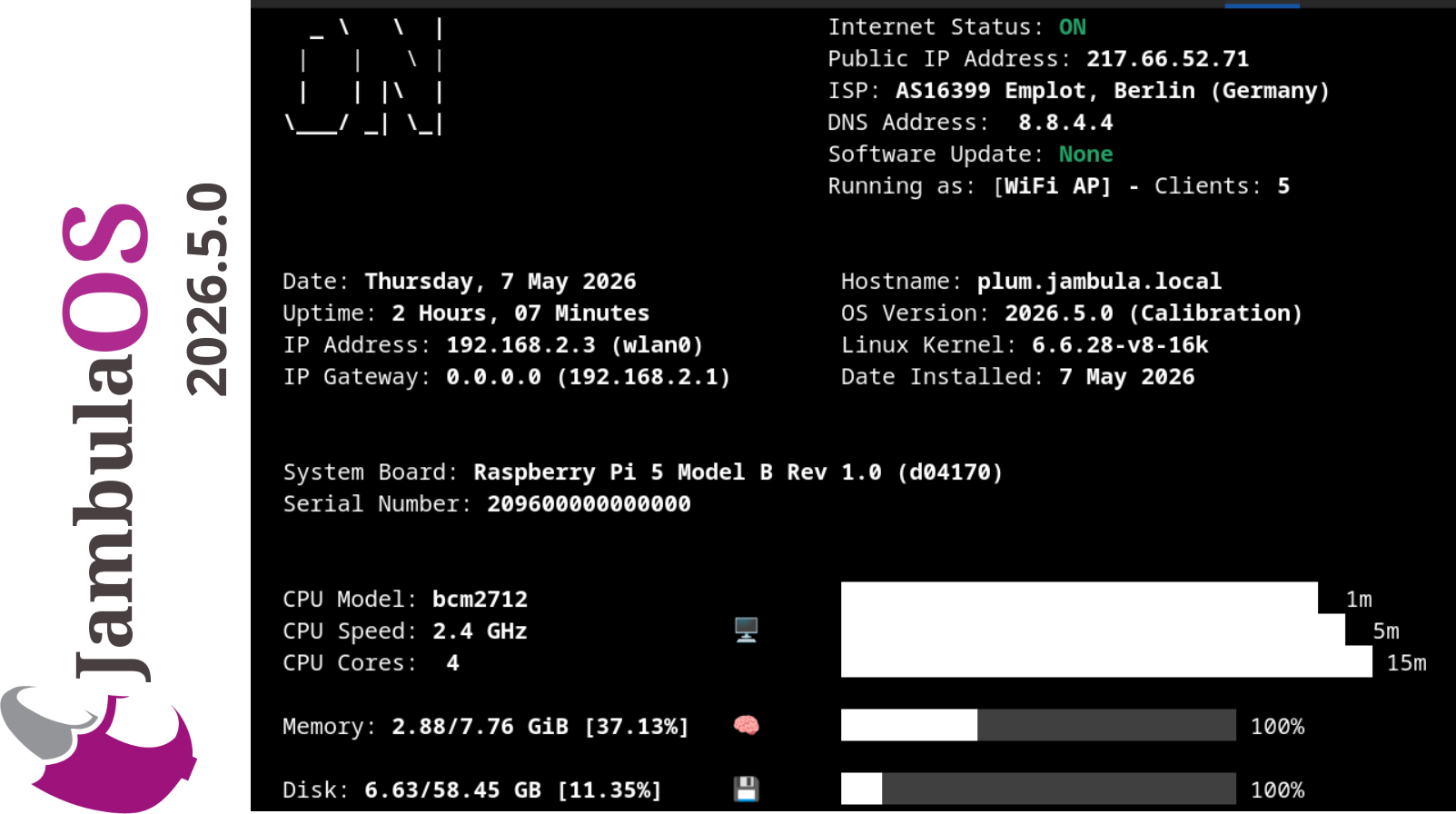The height and width of the screenshot is (814, 1456).
Task: Click the blue active tab indicator at top
Action: (x=1262, y=5)
